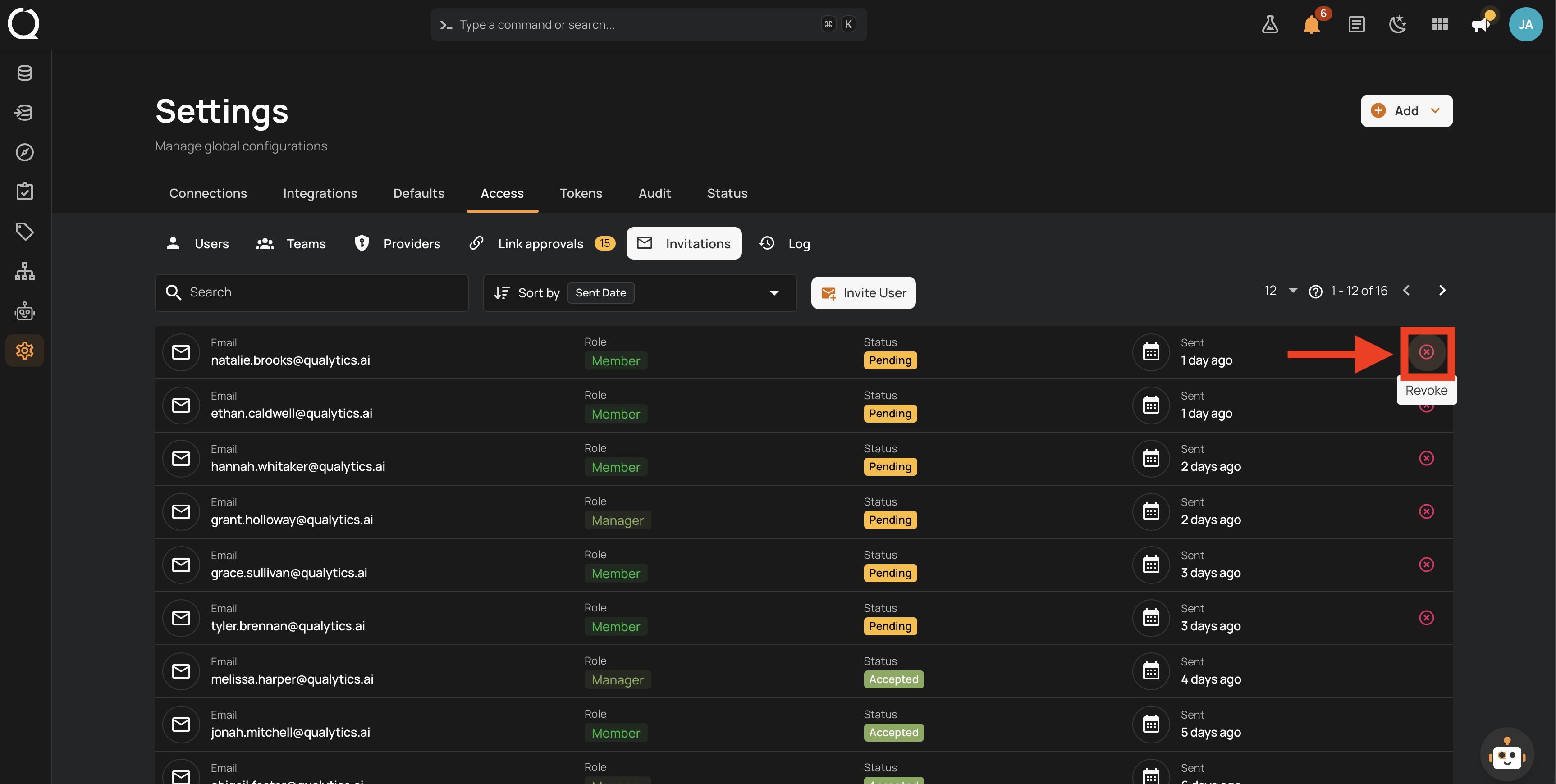Switch to the Status tab

tap(727, 193)
